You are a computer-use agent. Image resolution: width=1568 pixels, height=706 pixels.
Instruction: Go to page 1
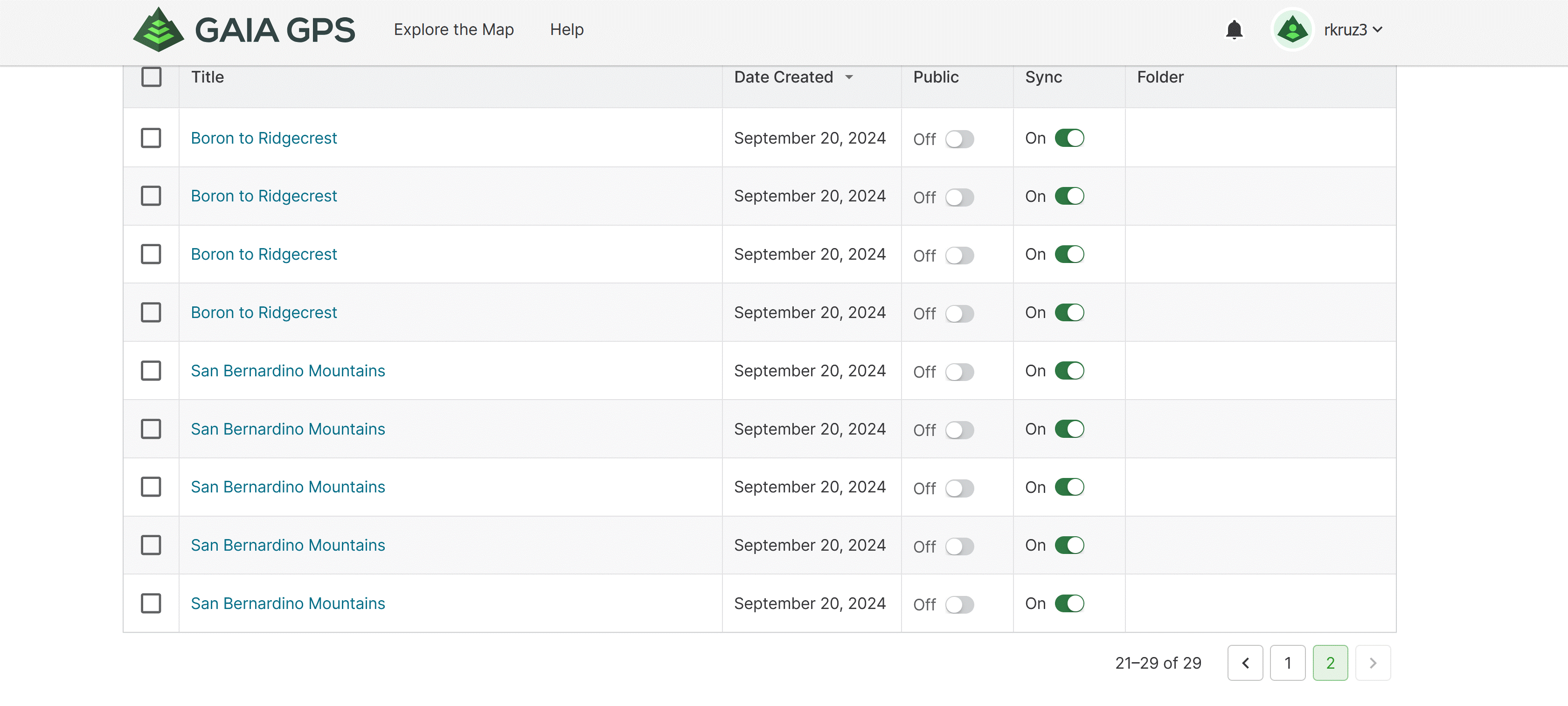1287,663
